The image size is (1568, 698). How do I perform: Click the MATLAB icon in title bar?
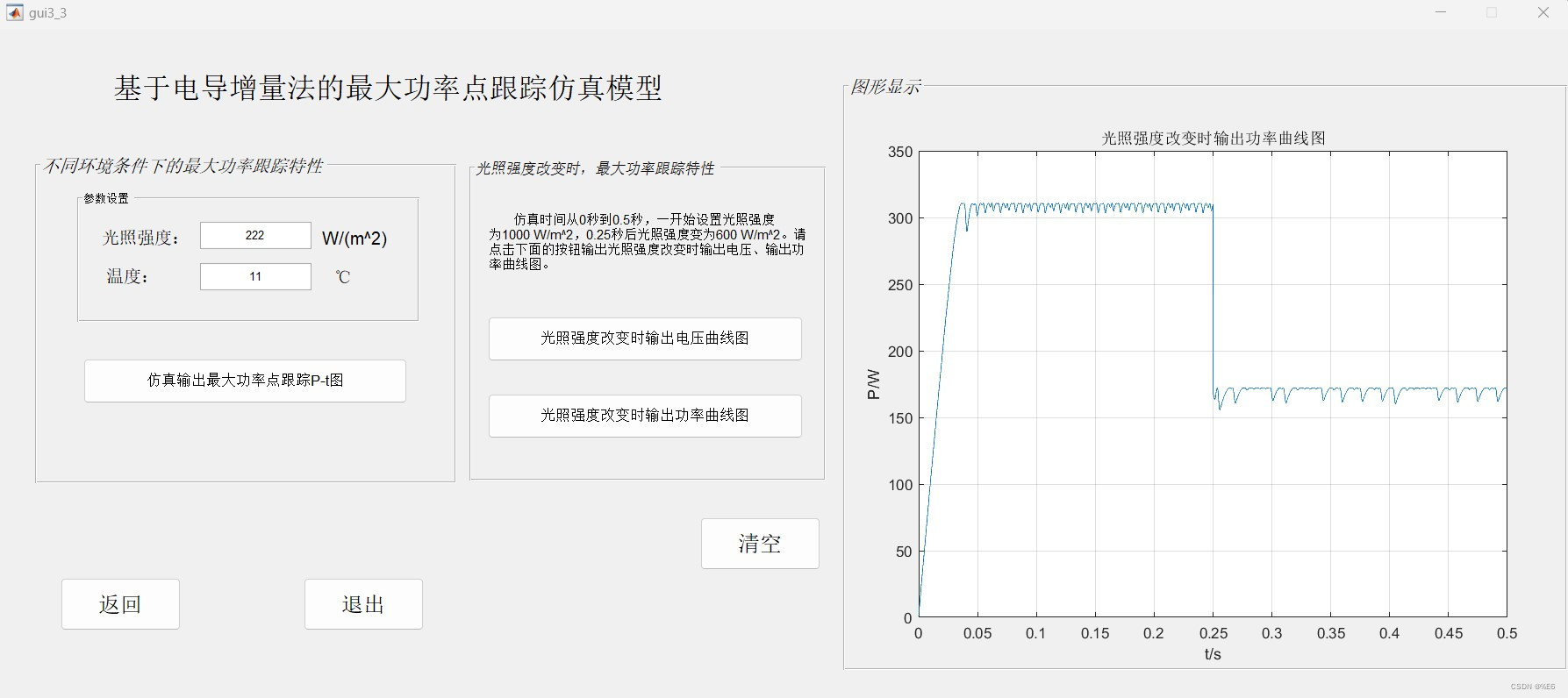point(14,13)
